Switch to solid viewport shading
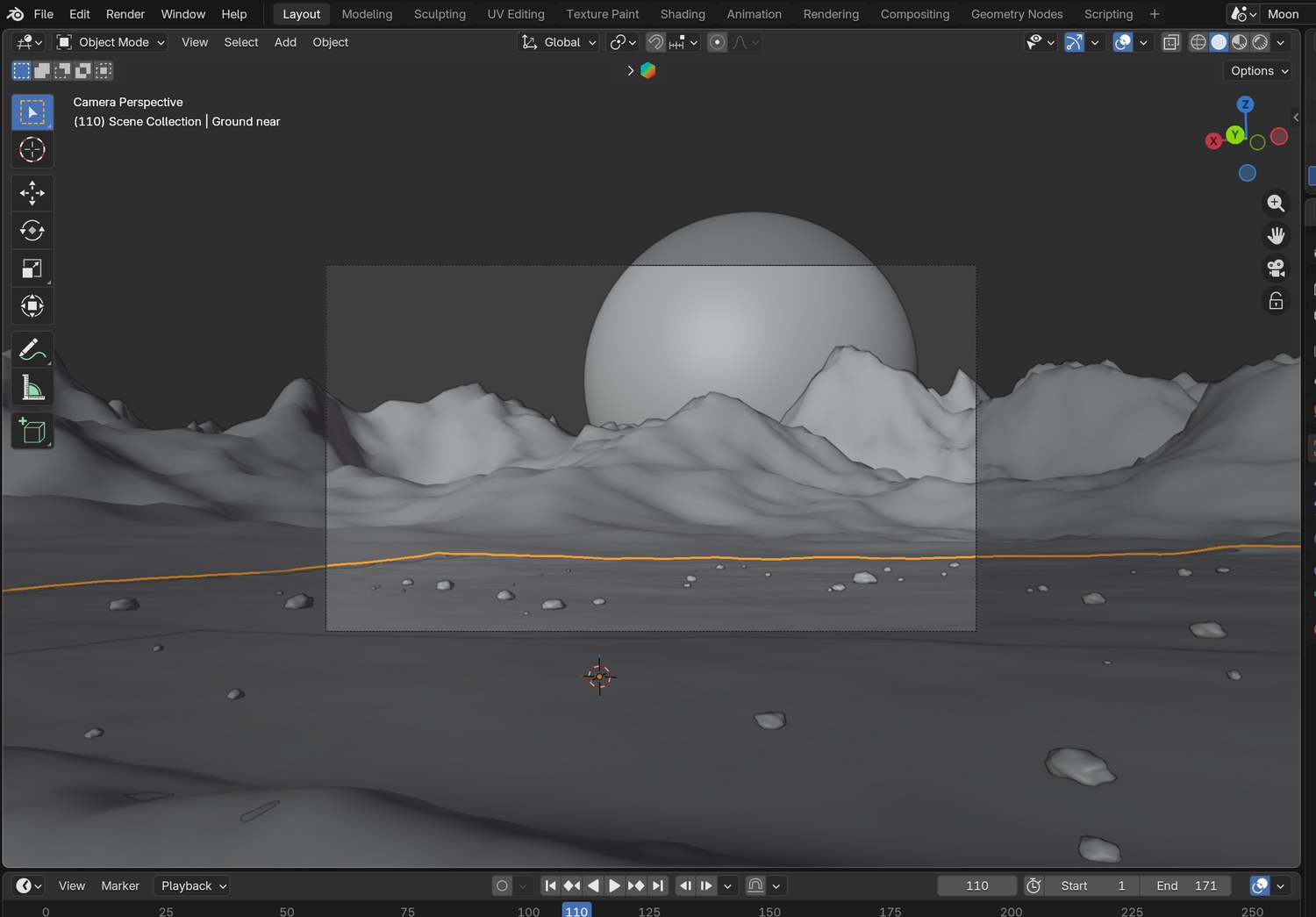1316x917 pixels. (1219, 42)
